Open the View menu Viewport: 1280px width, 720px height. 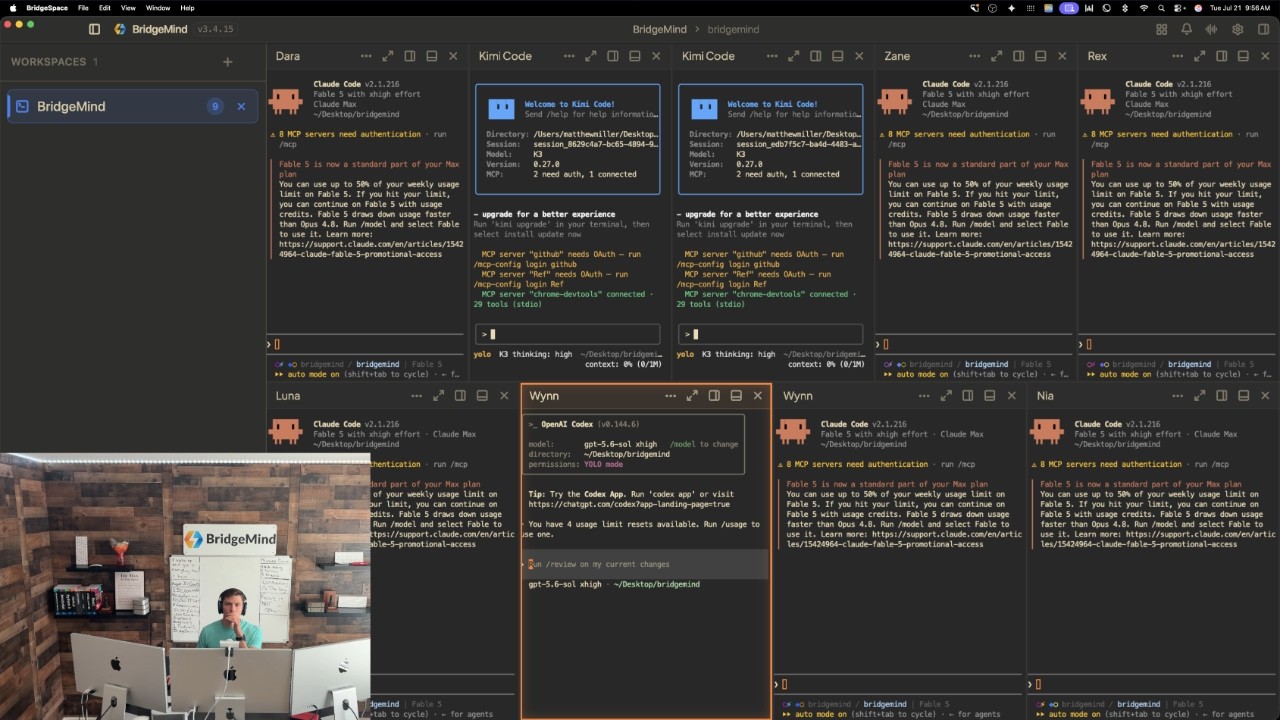[128, 7]
